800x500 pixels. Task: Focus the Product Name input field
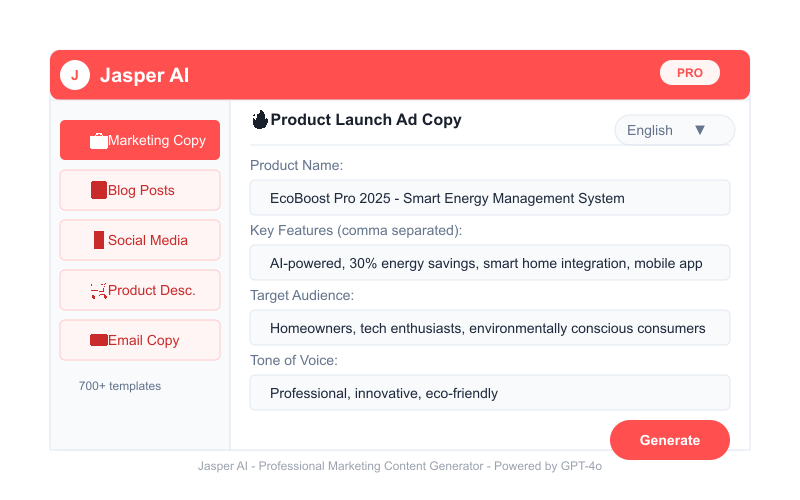(x=490, y=198)
